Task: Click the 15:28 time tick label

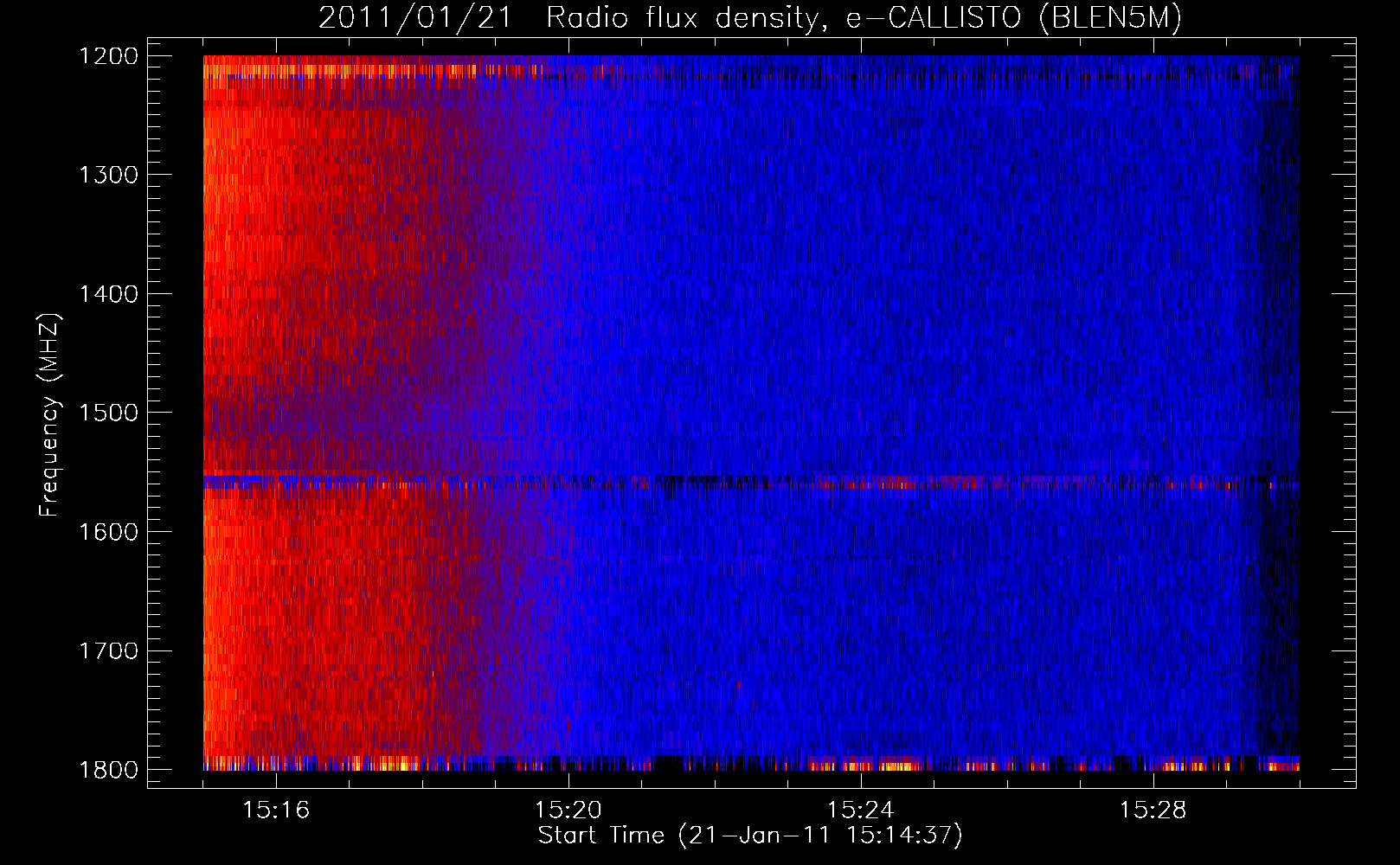Action: (1153, 811)
